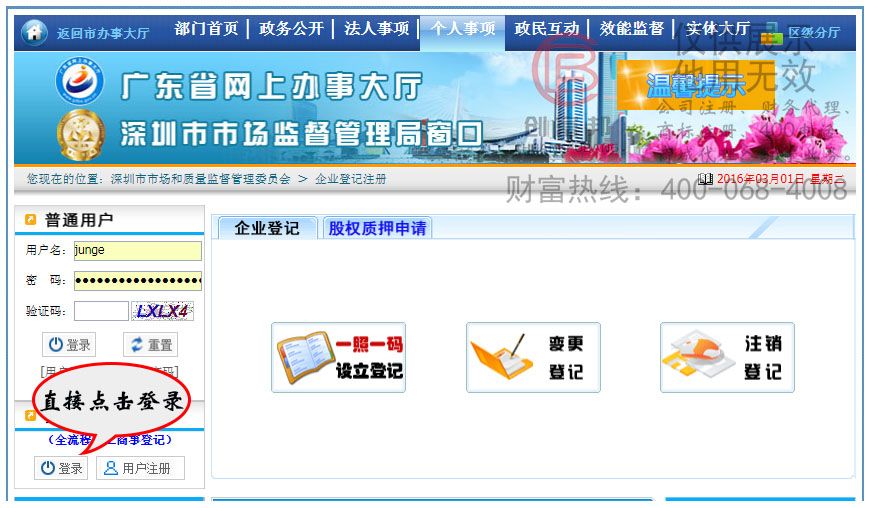Click the 重置 reset button

[x=151, y=345]
